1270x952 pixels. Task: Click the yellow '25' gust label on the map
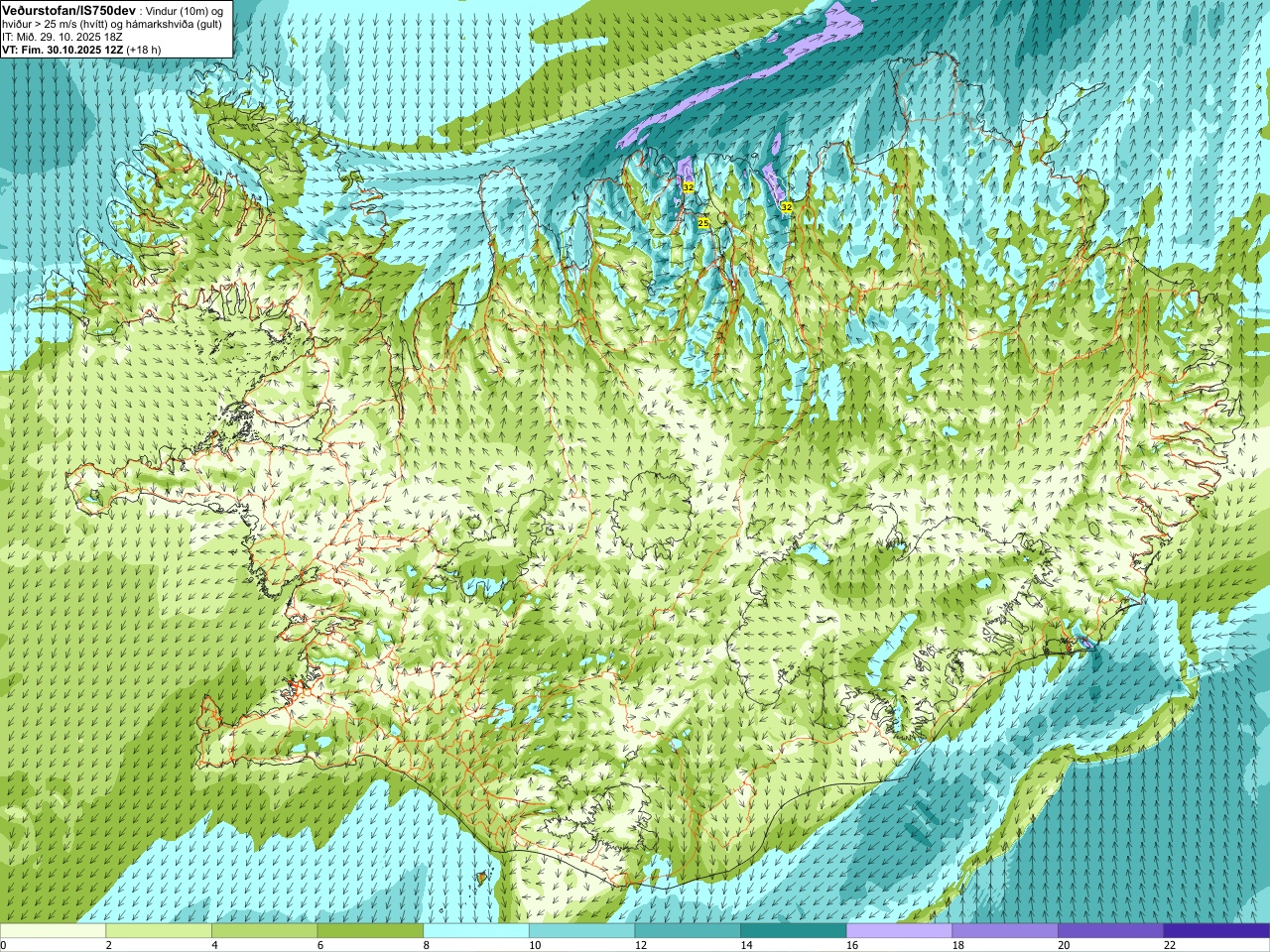(x=703, y=223)
